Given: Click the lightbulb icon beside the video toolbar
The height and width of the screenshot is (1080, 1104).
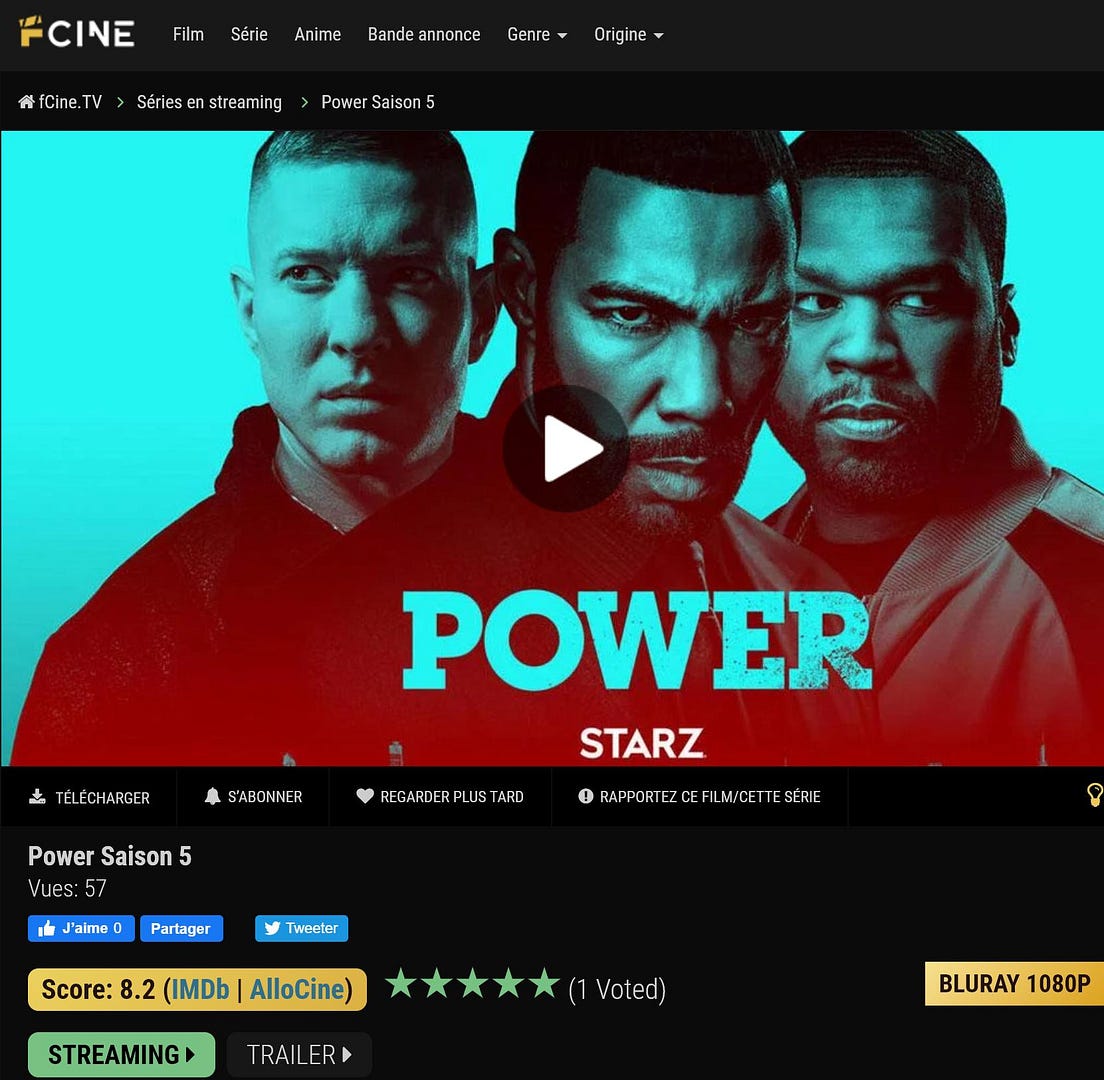Looking at the screenshot, I should click(1095, 795).
